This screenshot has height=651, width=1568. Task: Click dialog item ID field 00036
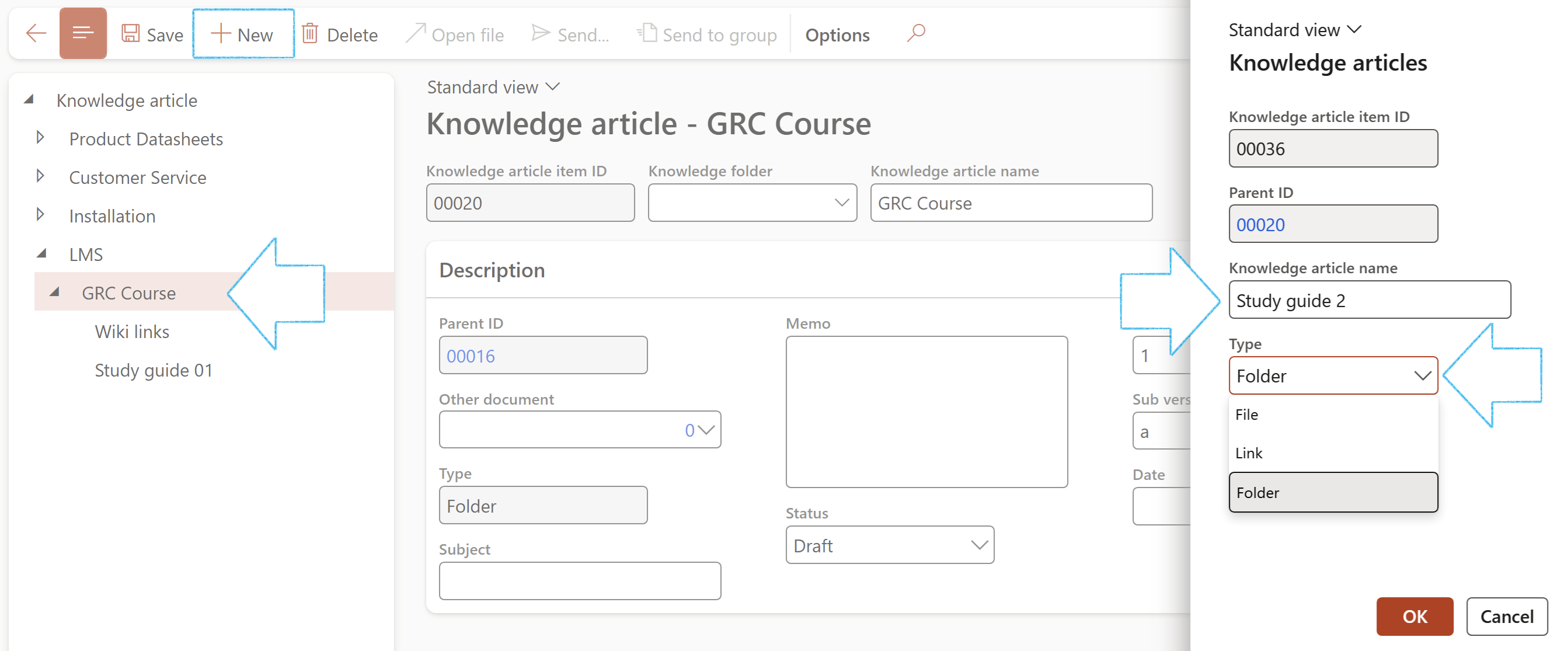point(1333,148)
